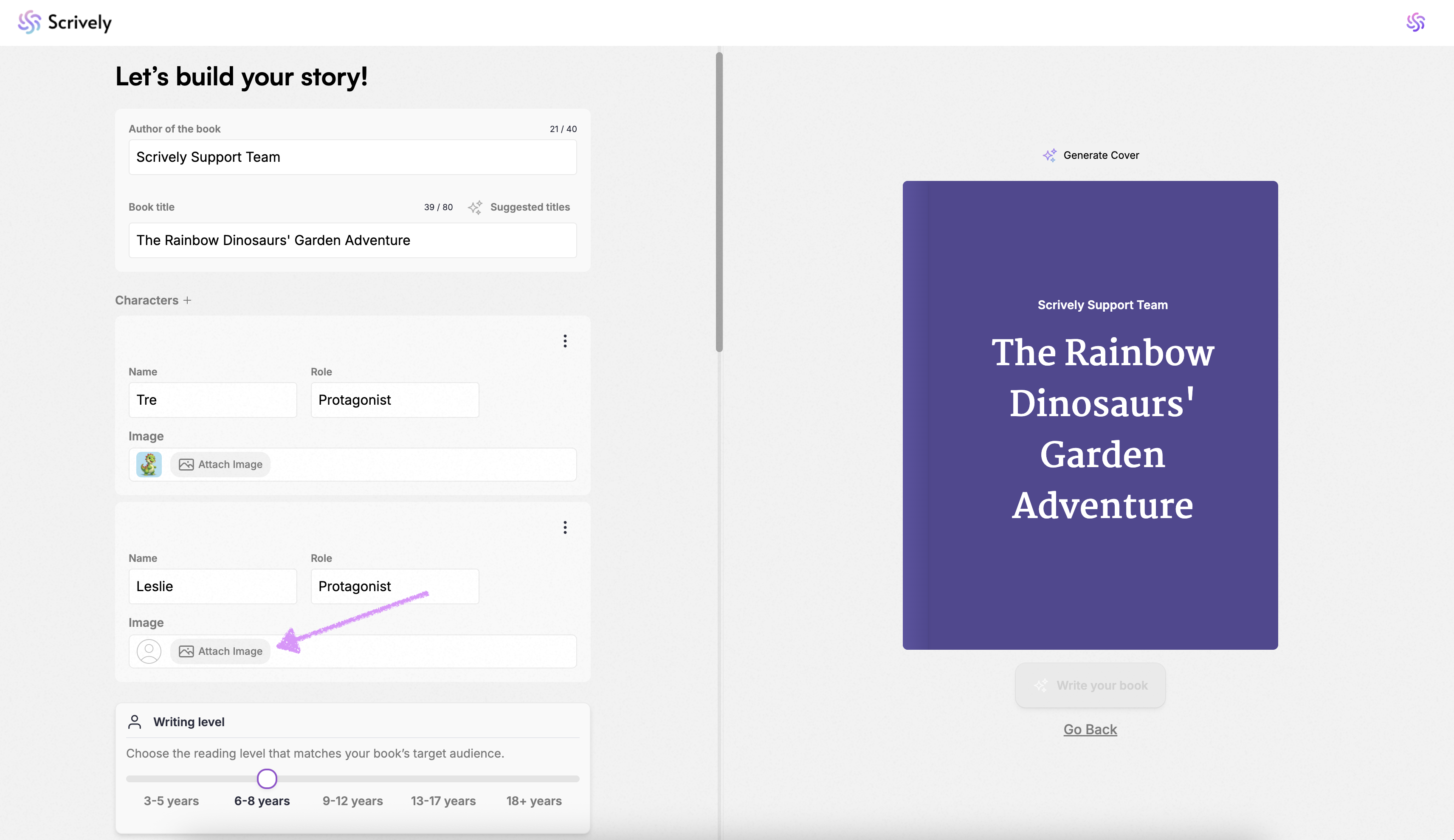Click the Scrively logo in header
This screenshot has width=1454, height=840.
point(65,23)
